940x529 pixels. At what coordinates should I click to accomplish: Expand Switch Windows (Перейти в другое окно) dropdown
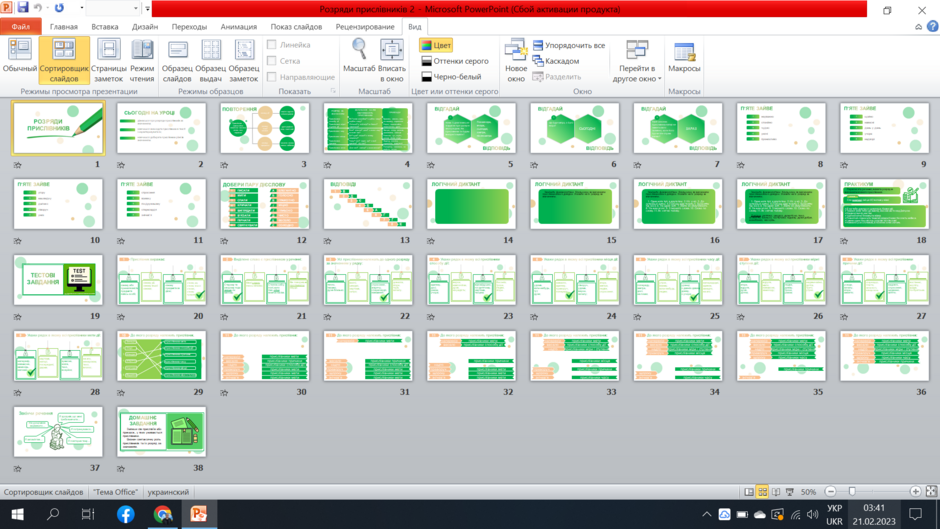[x=637, y=59]
